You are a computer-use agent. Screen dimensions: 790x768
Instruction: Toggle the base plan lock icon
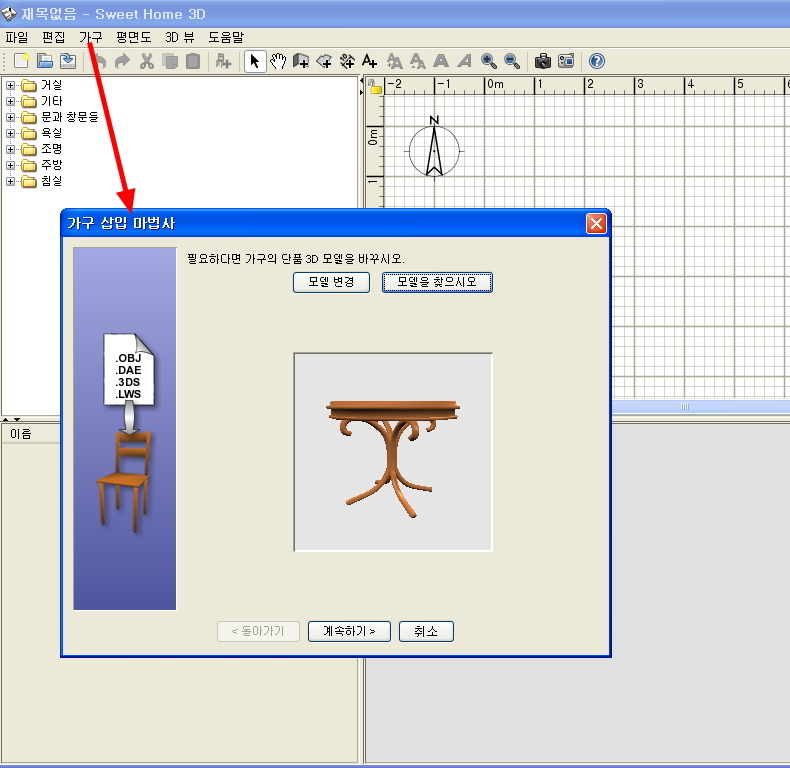coord(375,87)
